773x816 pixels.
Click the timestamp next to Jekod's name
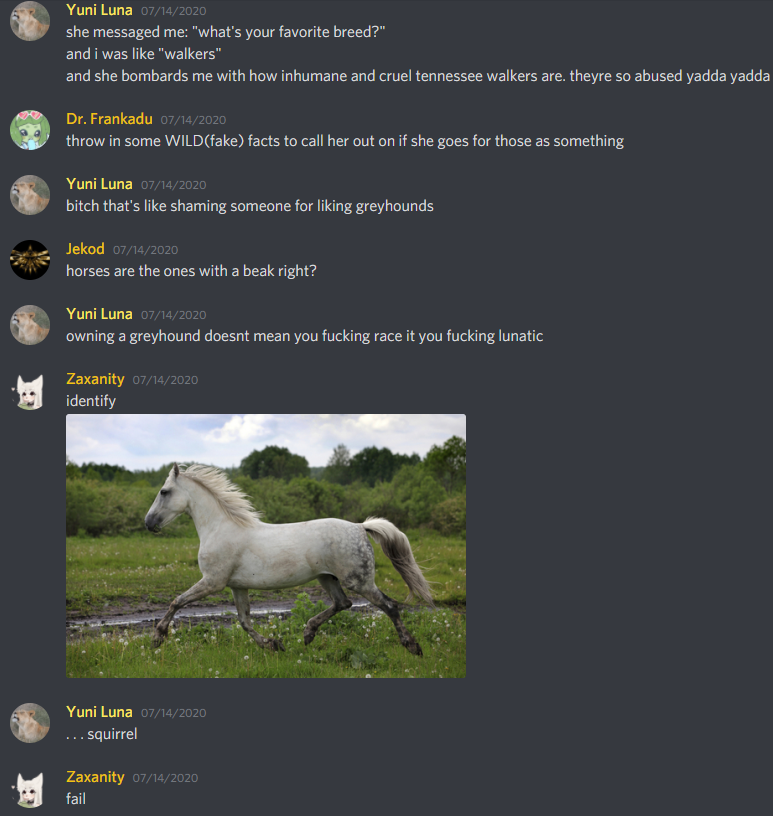tap(146, 250)
